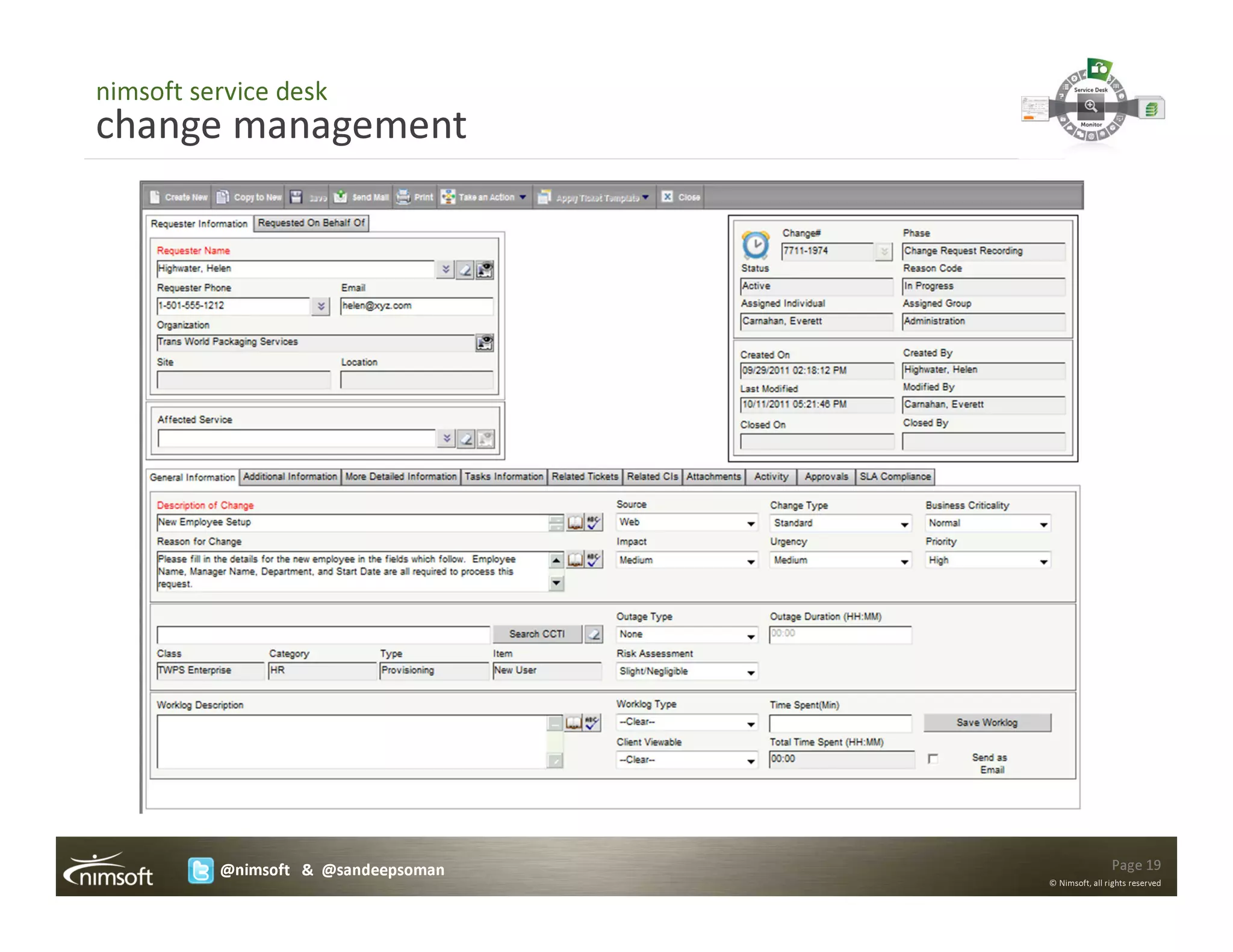This screenshot has height=952, width=1233.
Task: Open the Tasks Information tab
Action: click(x=504, y=477)
